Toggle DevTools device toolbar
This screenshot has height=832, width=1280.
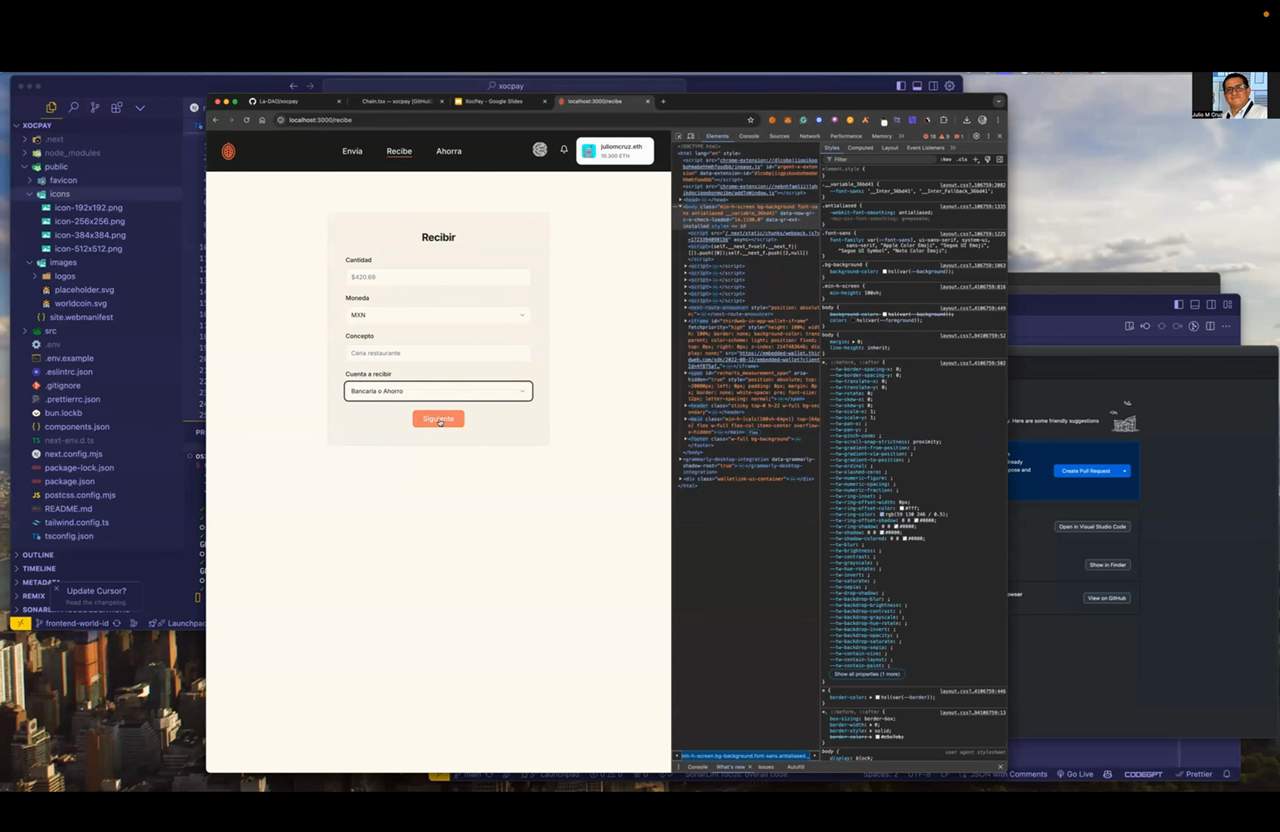pyautogui.click(x=690, y=136)
